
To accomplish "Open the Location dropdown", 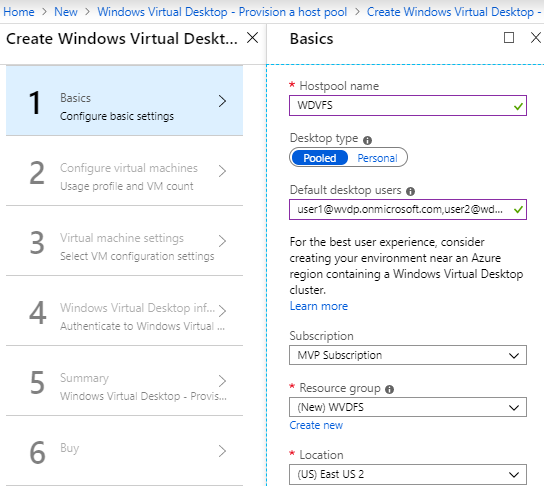I will click(x=408, y=474).
